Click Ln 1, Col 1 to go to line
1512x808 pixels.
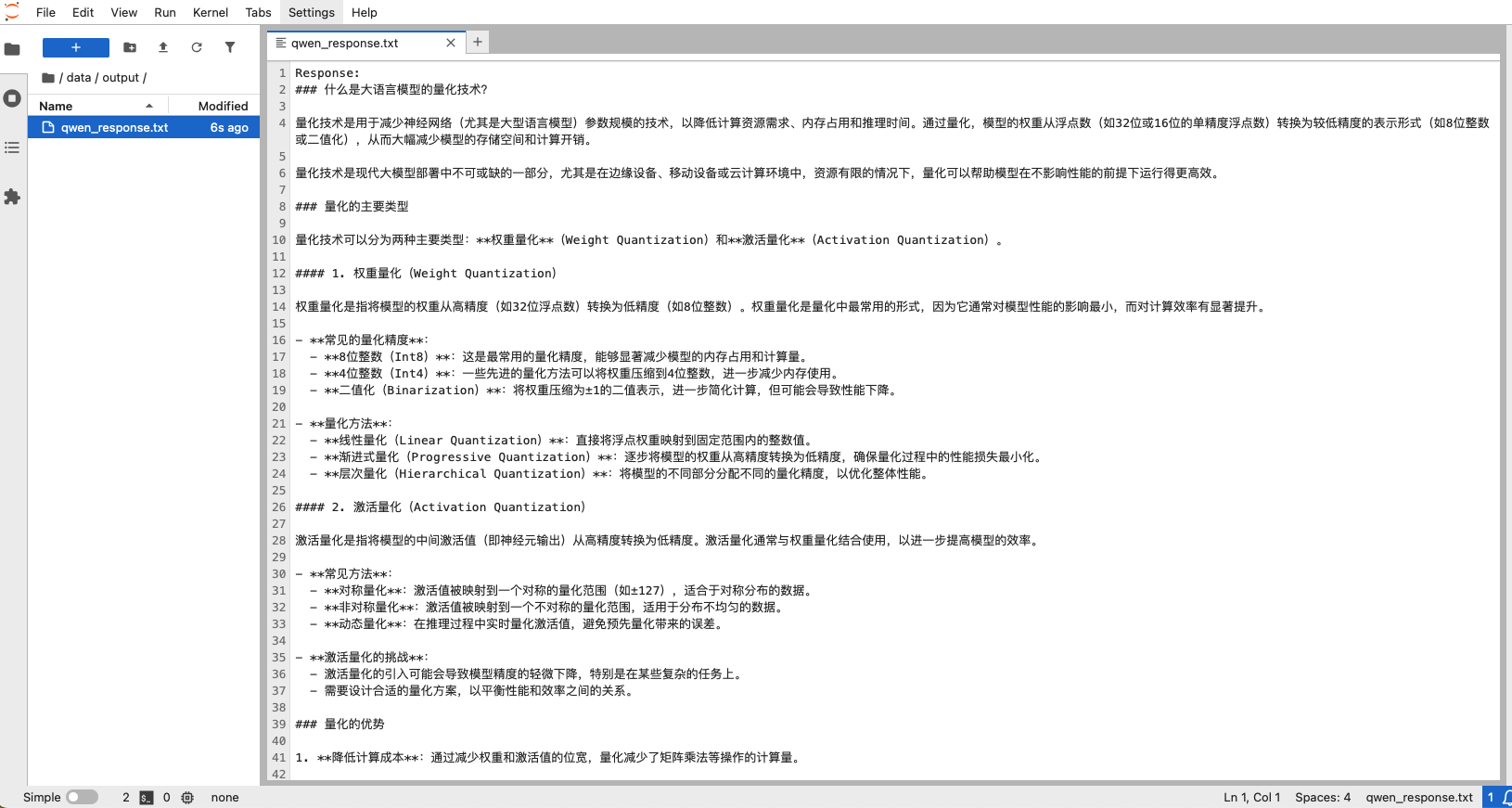coord(1251,797)
